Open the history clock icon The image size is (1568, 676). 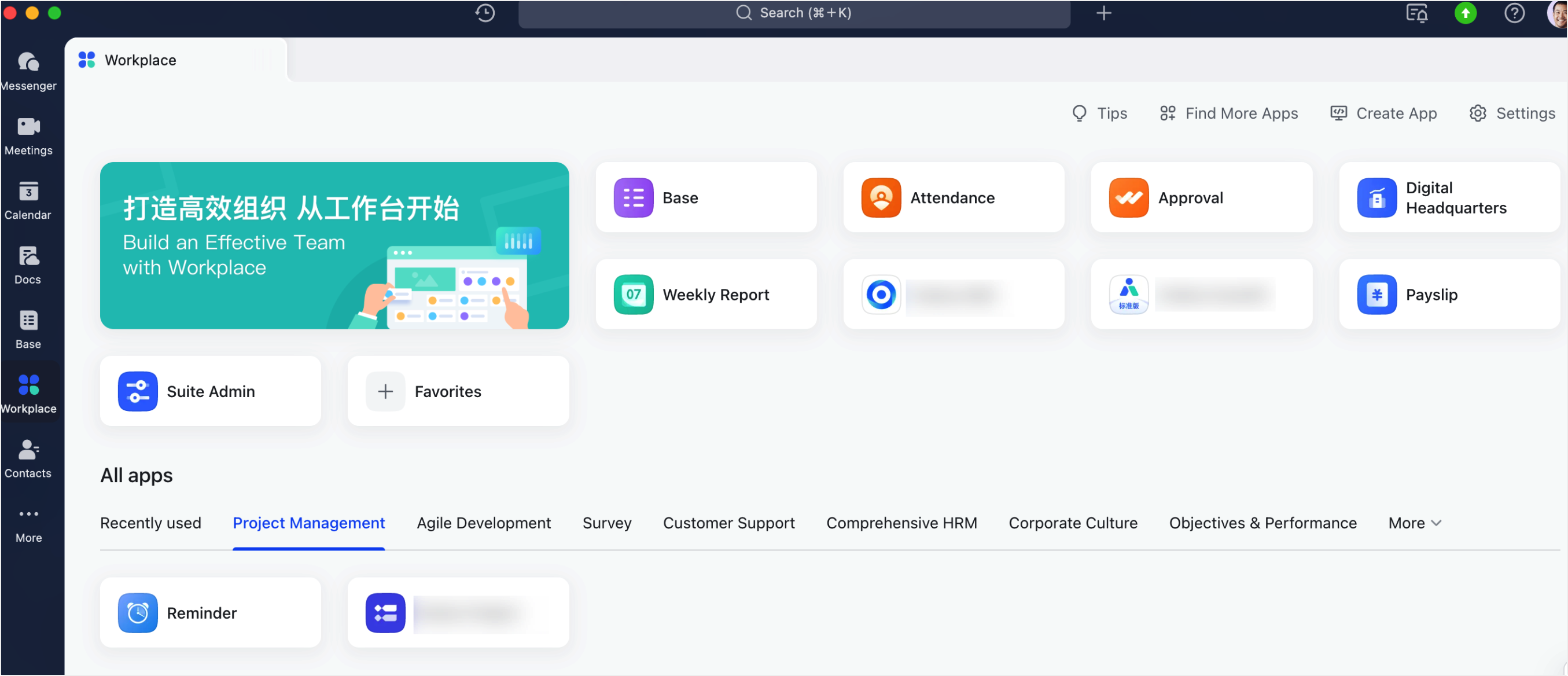click(x=485, y=13)
